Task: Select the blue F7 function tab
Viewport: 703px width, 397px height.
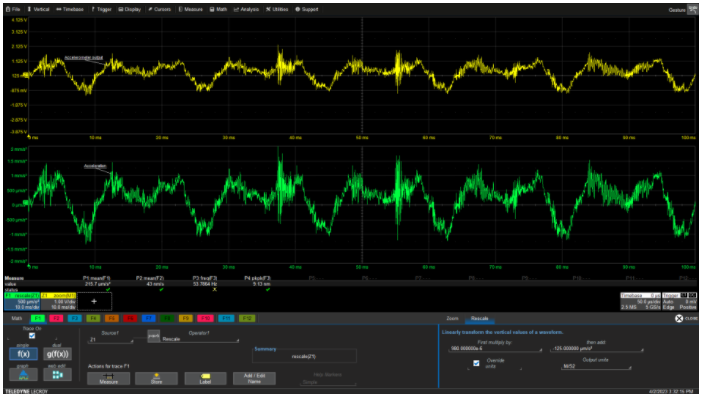Action: point(148,318)
